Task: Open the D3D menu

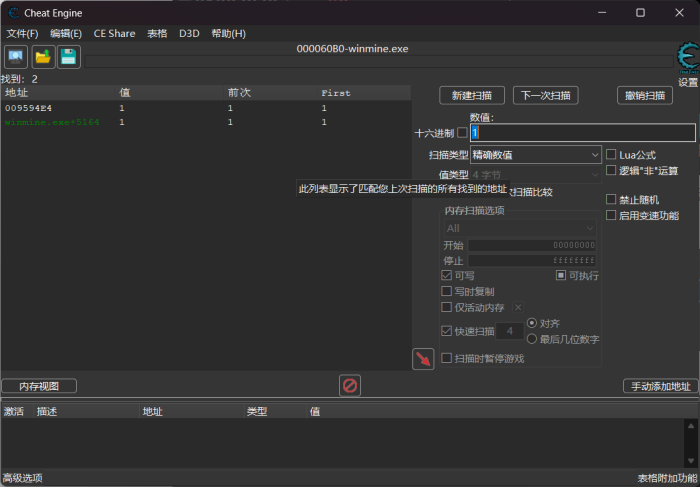Action: (x=189, y=33)
